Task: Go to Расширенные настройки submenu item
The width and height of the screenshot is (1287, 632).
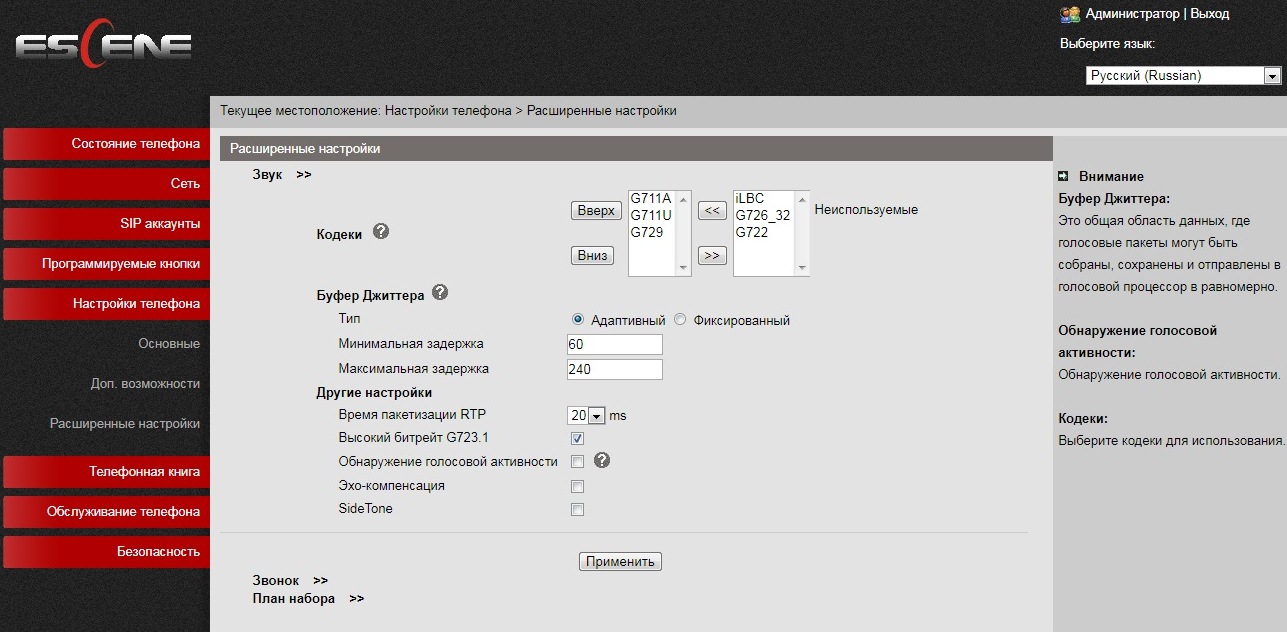Action: coord(125,424)
